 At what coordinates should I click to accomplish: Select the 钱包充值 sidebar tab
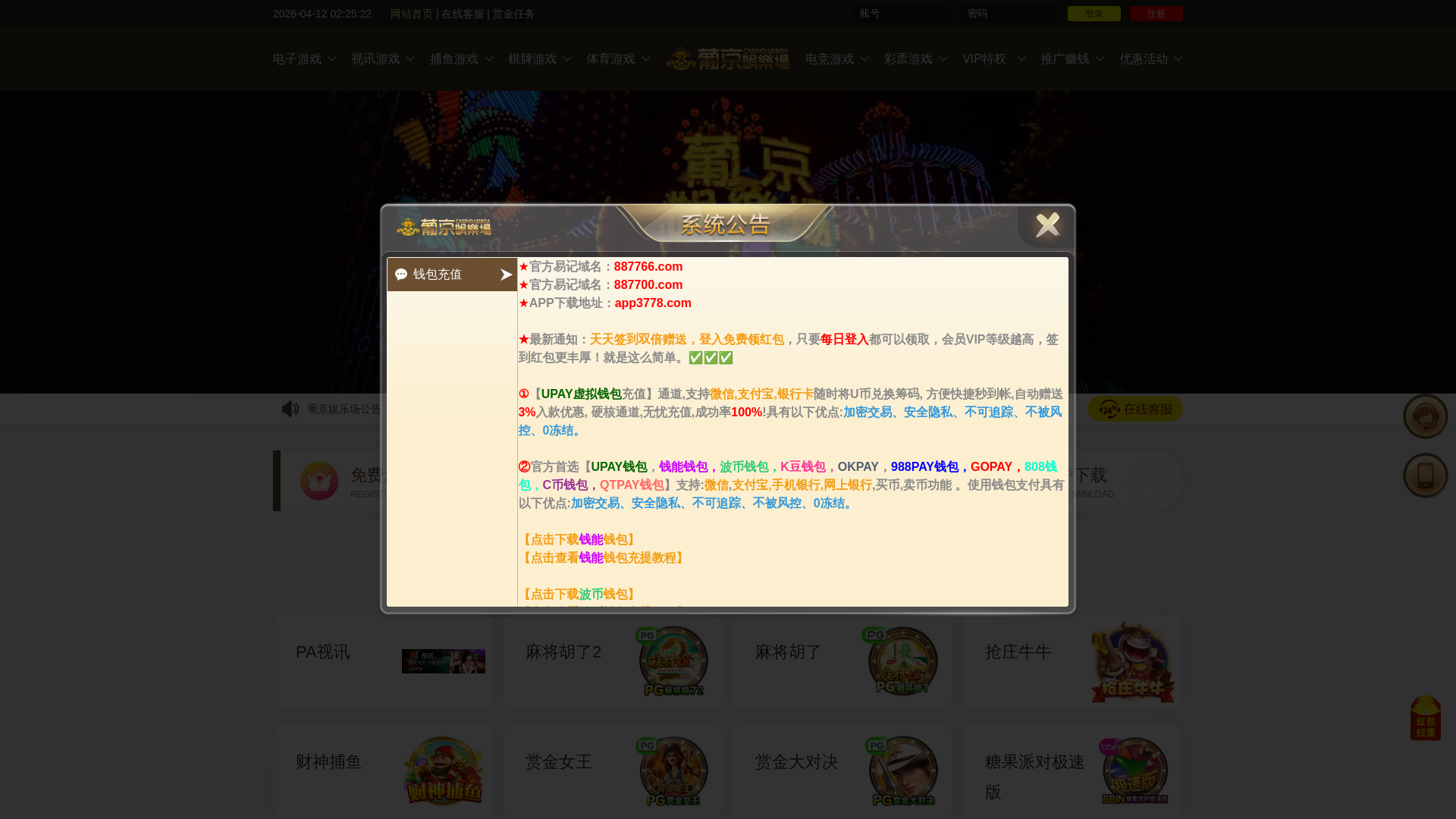click(452, 275)
